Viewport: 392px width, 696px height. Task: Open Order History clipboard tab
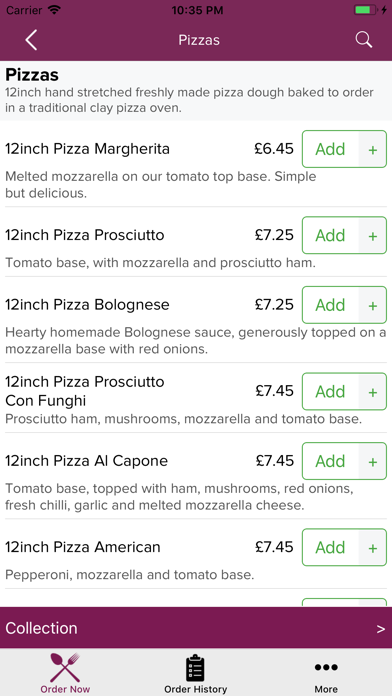coord(195,672)
